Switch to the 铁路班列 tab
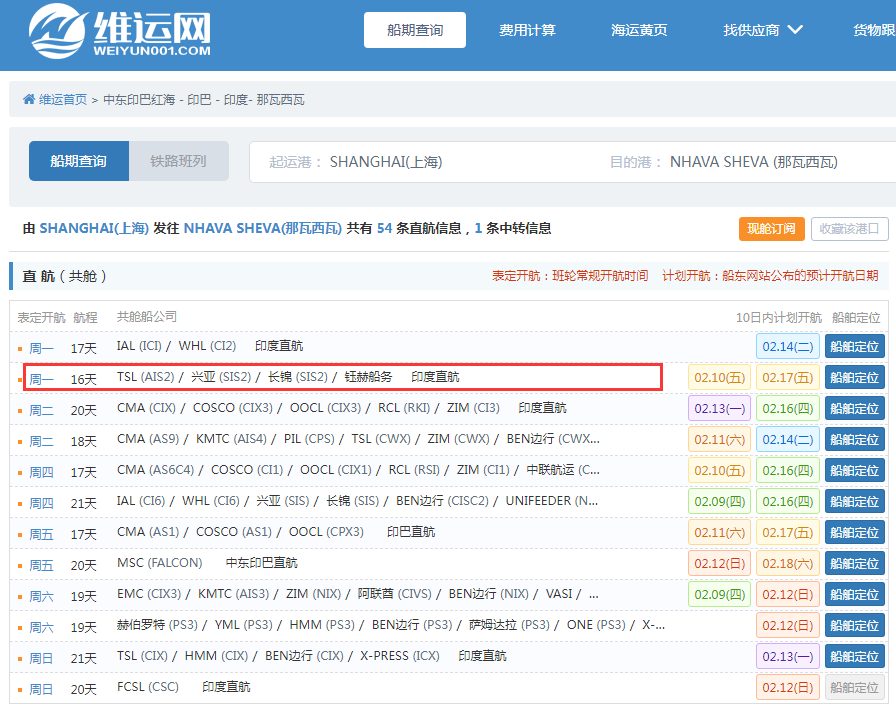This screenshot has height=705, width=896. pos(179,160)
